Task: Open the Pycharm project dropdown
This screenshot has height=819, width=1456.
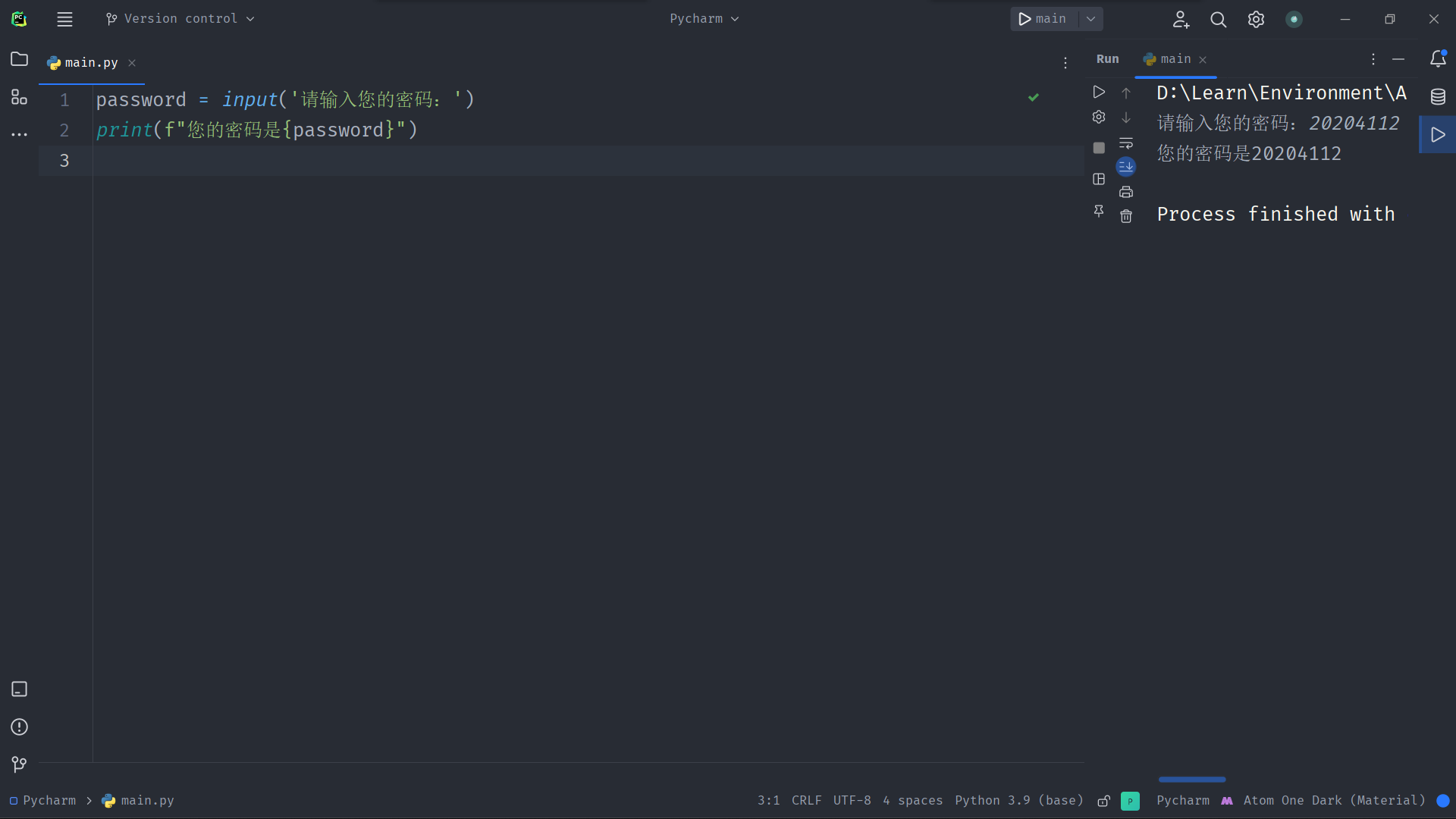Action: click(704, 19)
